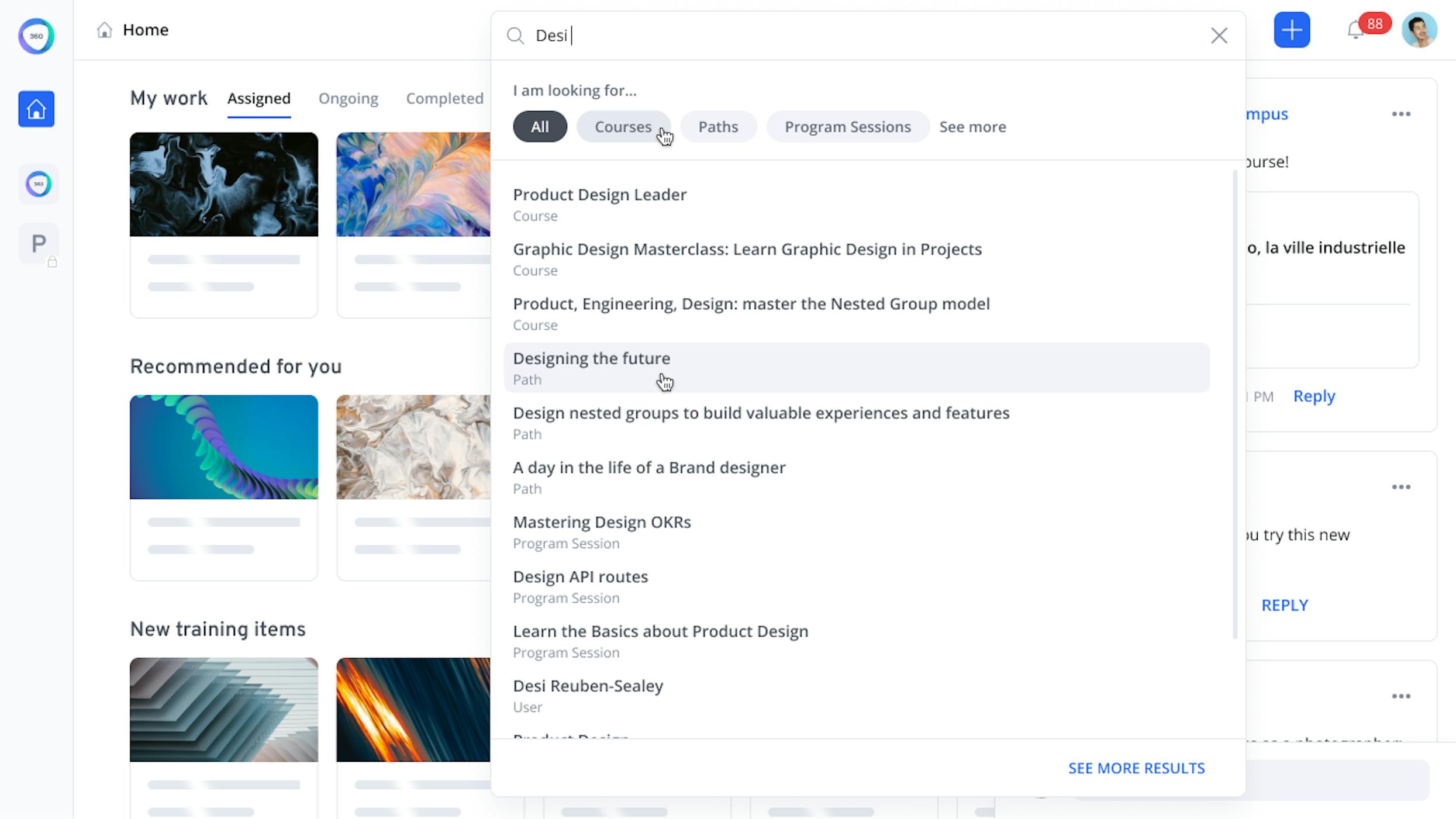The height and width of the screenshot is (819, 1456).
Task: Open three-dot menu on bottom feed post
Action: click(1401, 696)
